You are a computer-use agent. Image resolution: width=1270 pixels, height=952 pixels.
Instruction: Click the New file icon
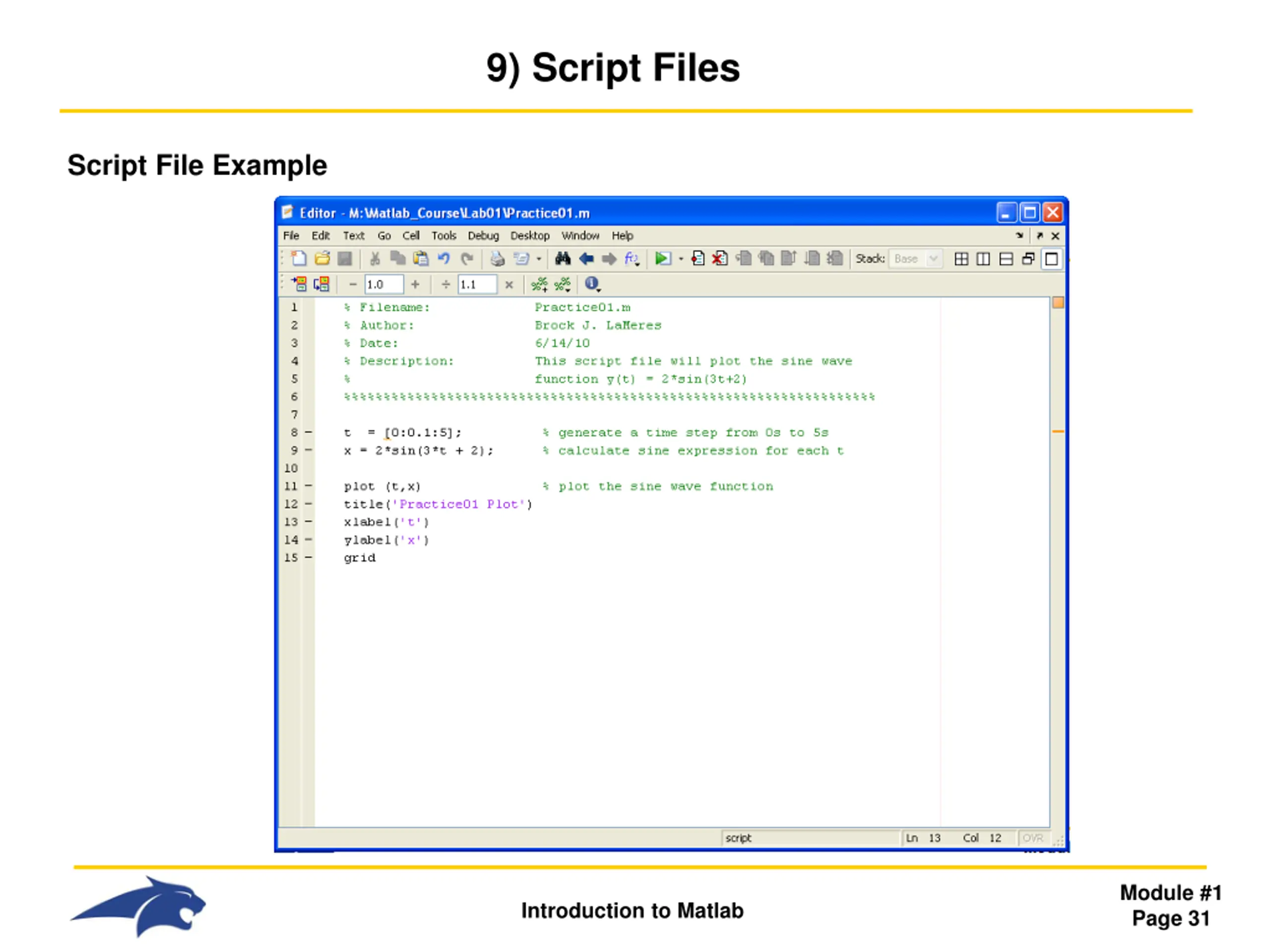[299, 259]
